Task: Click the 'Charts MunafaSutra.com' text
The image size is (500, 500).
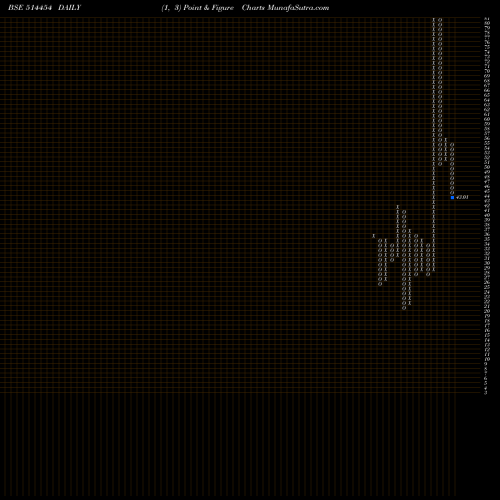Action: (x=285, y=8)
